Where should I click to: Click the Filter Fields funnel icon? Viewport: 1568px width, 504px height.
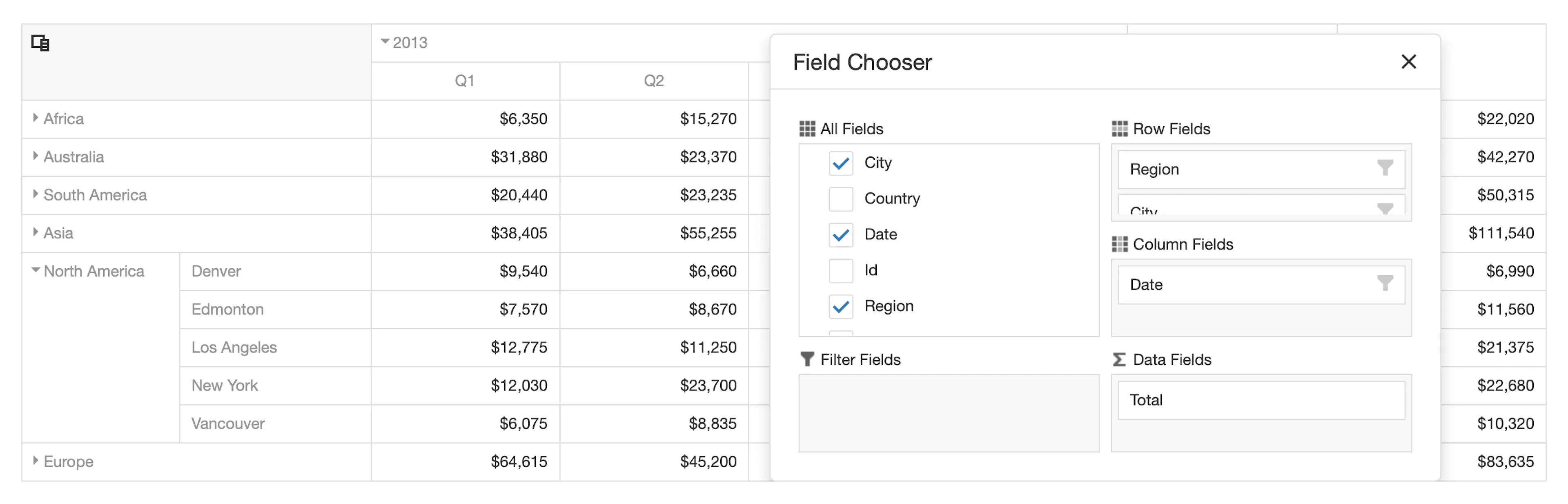[807, 359]
